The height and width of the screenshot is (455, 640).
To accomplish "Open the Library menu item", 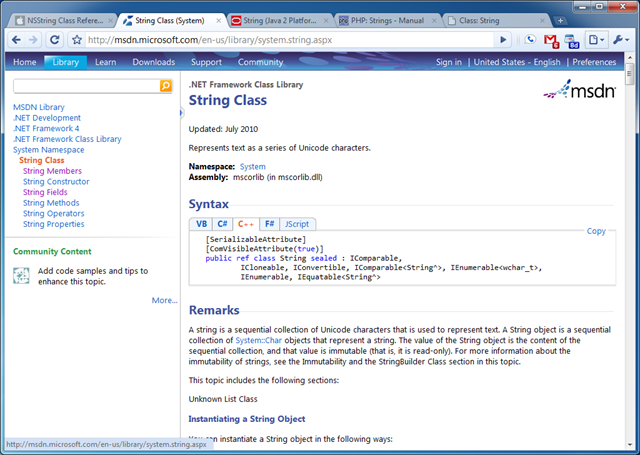I will 65,62.
